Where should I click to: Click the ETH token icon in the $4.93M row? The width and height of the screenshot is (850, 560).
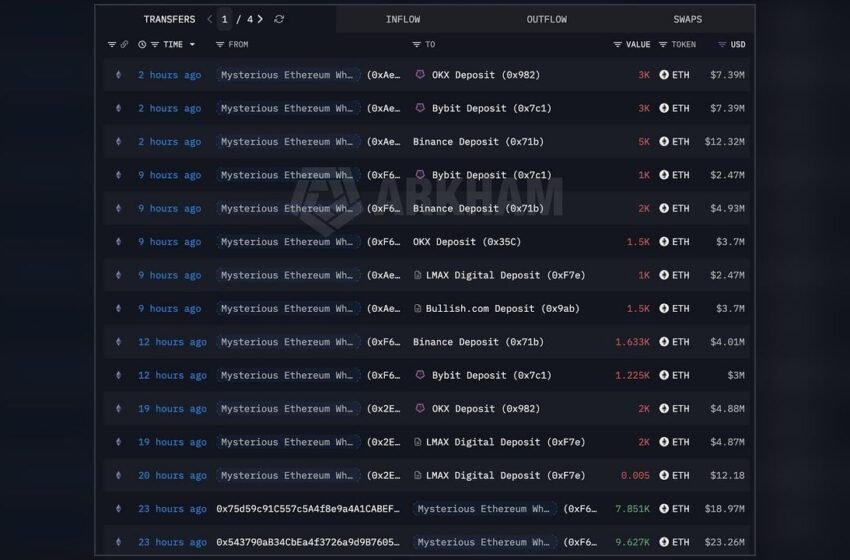tap(664, 208)
